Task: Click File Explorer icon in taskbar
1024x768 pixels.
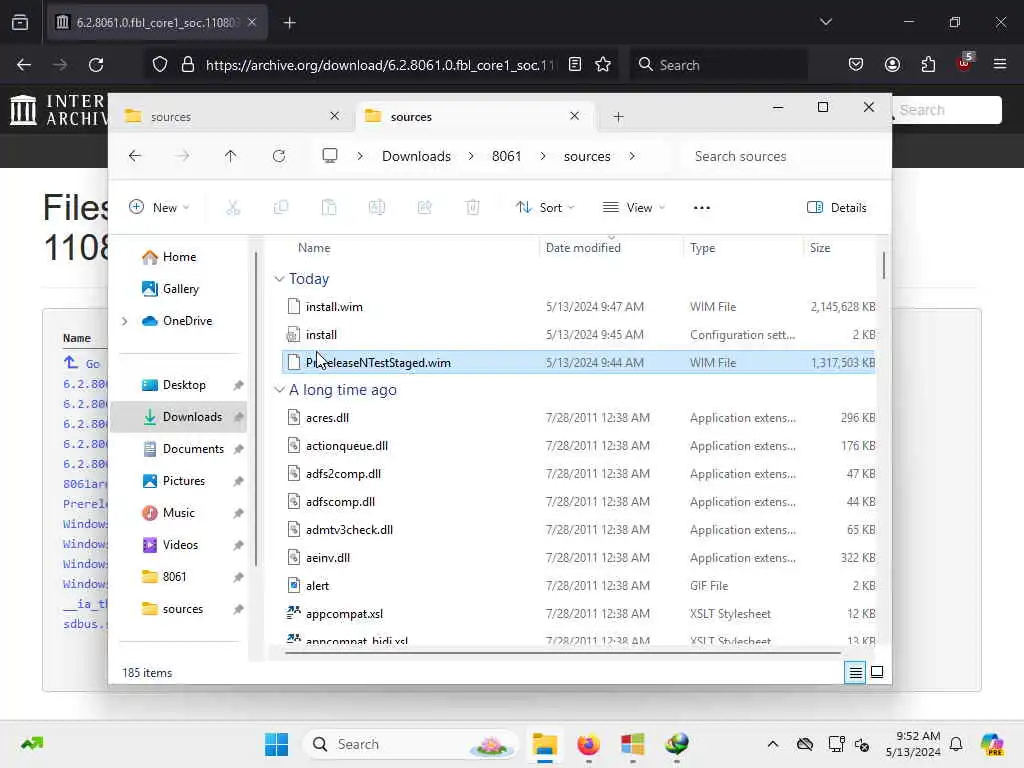Action: tap(545, 744)
